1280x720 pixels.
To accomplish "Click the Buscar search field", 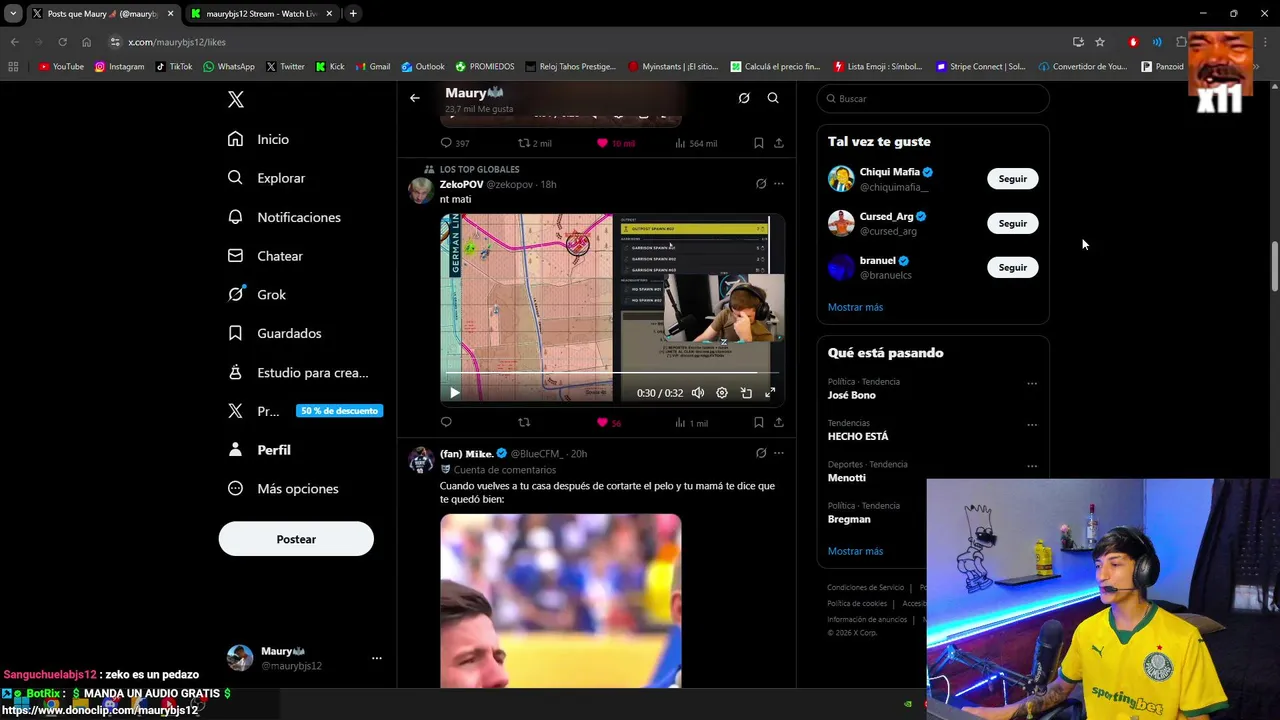I will (933, 99).
